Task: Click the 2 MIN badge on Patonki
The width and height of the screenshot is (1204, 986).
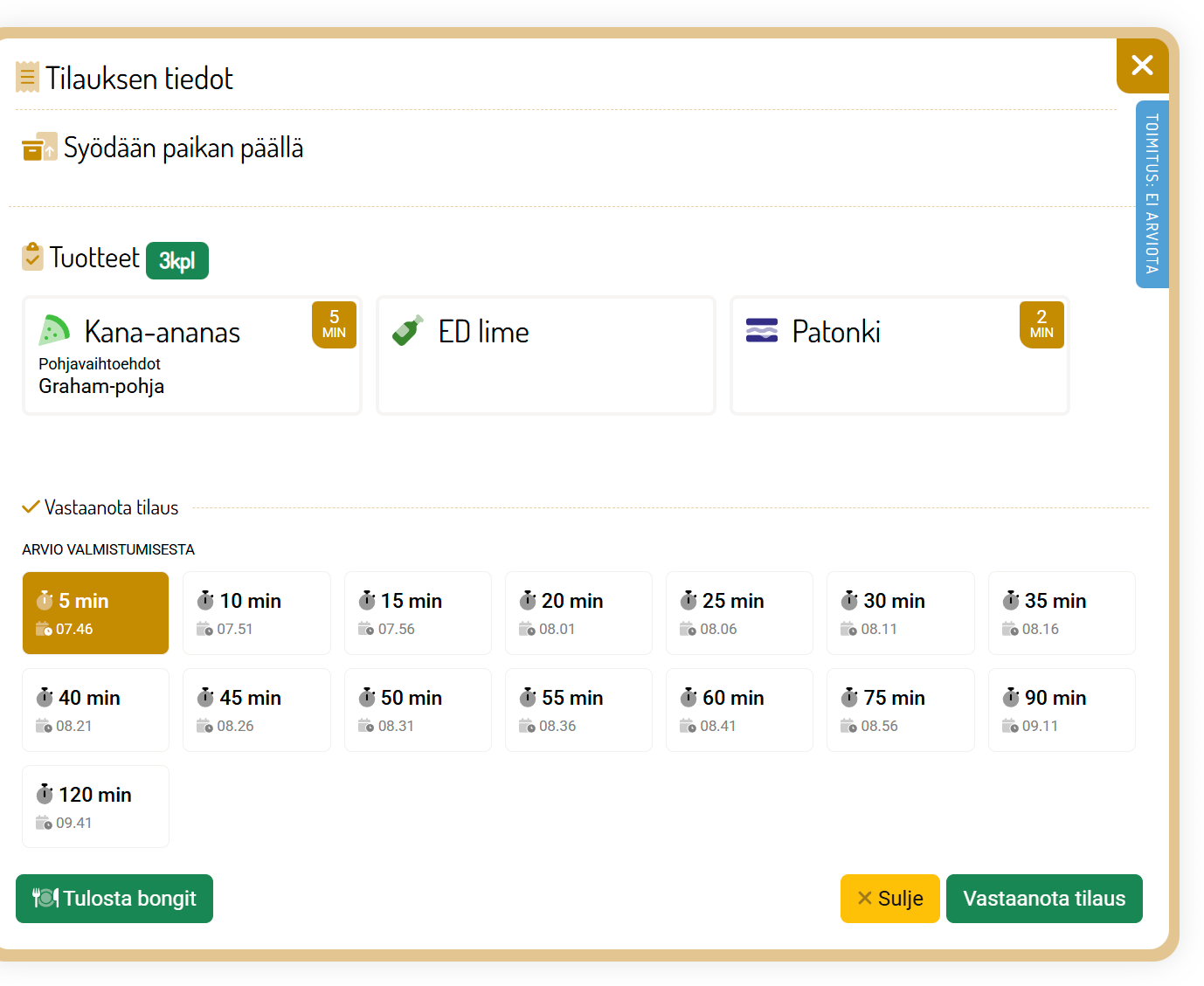Action: [1041, 325]
